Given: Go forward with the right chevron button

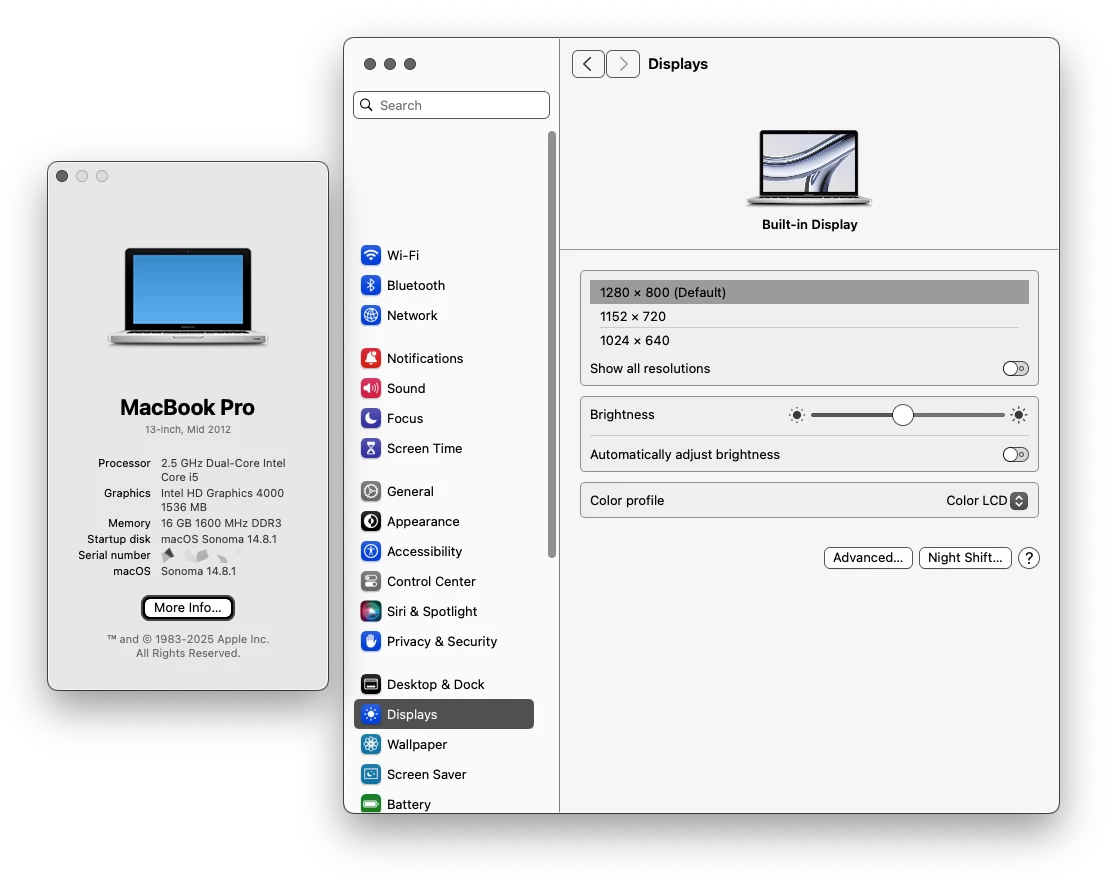Looking at the screenshot, I should 623,64.
